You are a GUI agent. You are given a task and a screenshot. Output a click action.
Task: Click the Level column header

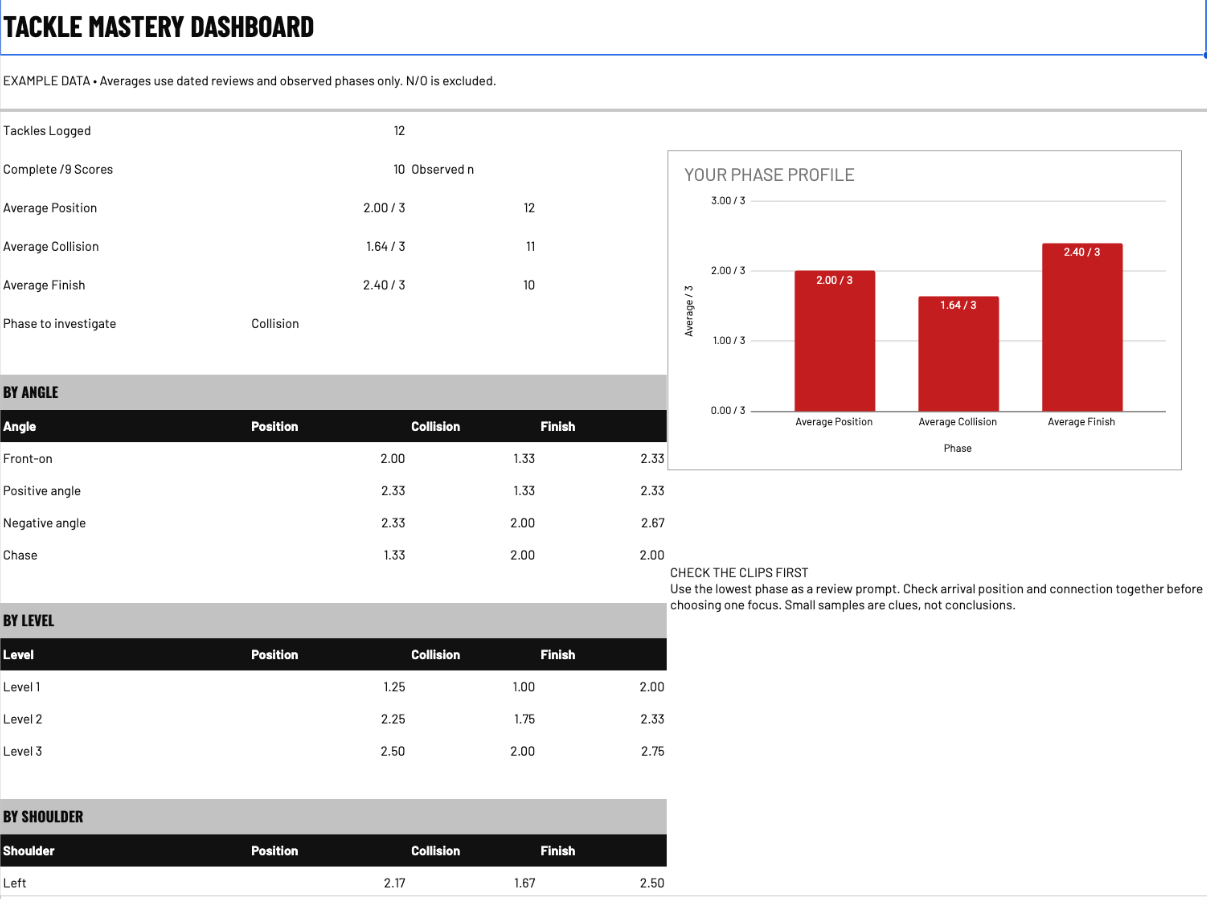[x=19, y=655]
